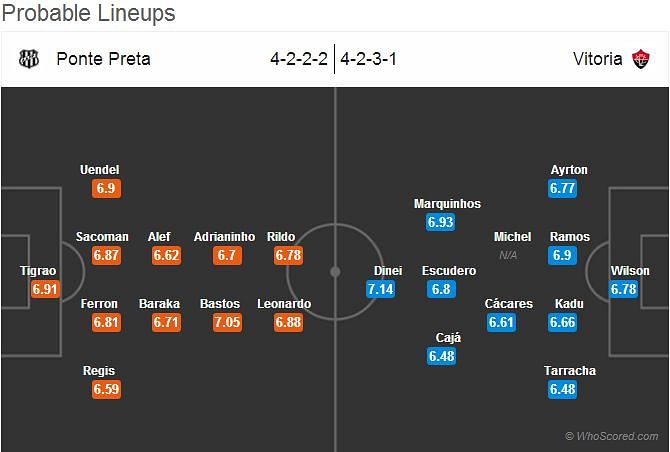Screen dimensions: 670x452
Task: Click Dinei's 7.14 rating badge
Action: 380,289
